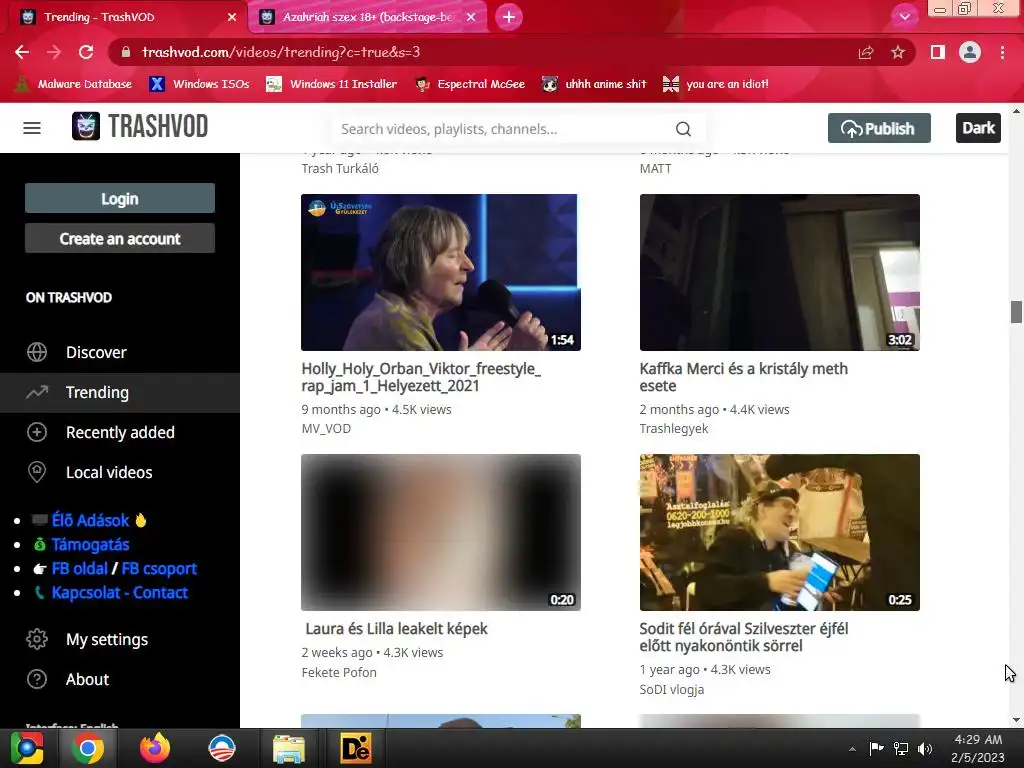Click the browser forward arrow
Screen dimensions: 1024x768
pos(54,52)
